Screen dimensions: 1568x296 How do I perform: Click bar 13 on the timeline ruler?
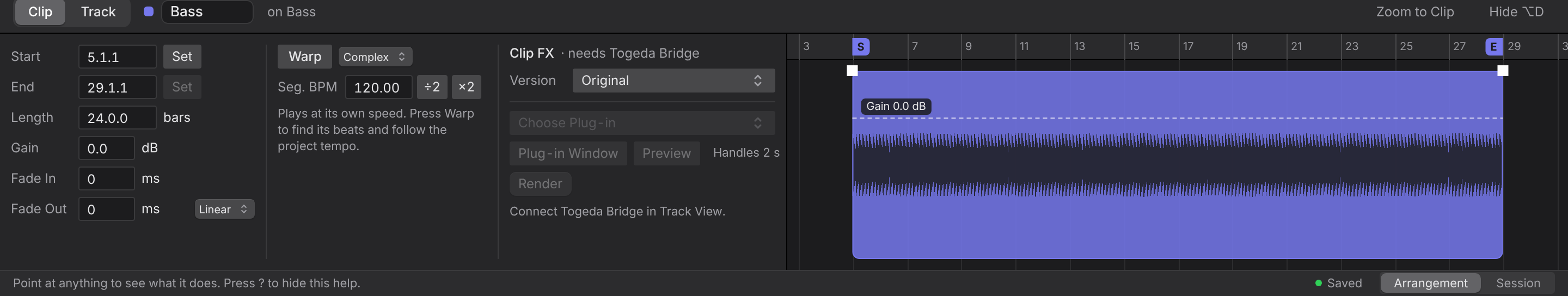tap(1079, 46)
